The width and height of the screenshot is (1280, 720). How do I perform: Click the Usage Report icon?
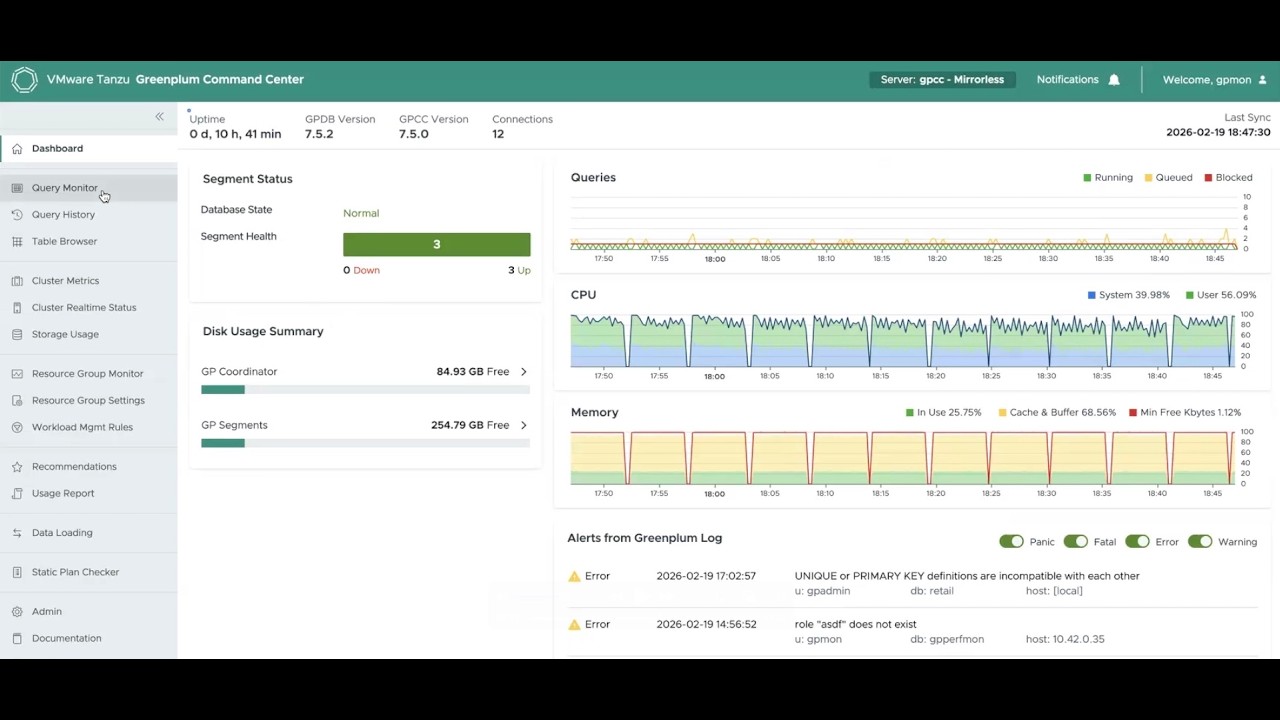[x=17, y=494]
